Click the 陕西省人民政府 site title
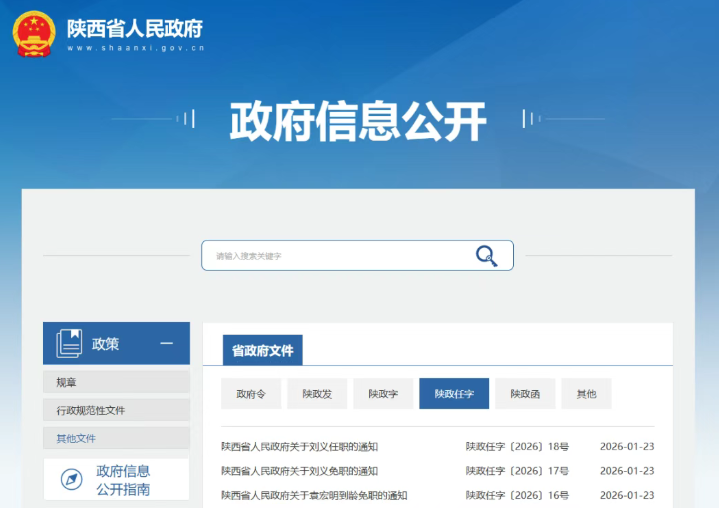This screenshot has width=719, height=508. pyautogui.click(x=134, y=28)
